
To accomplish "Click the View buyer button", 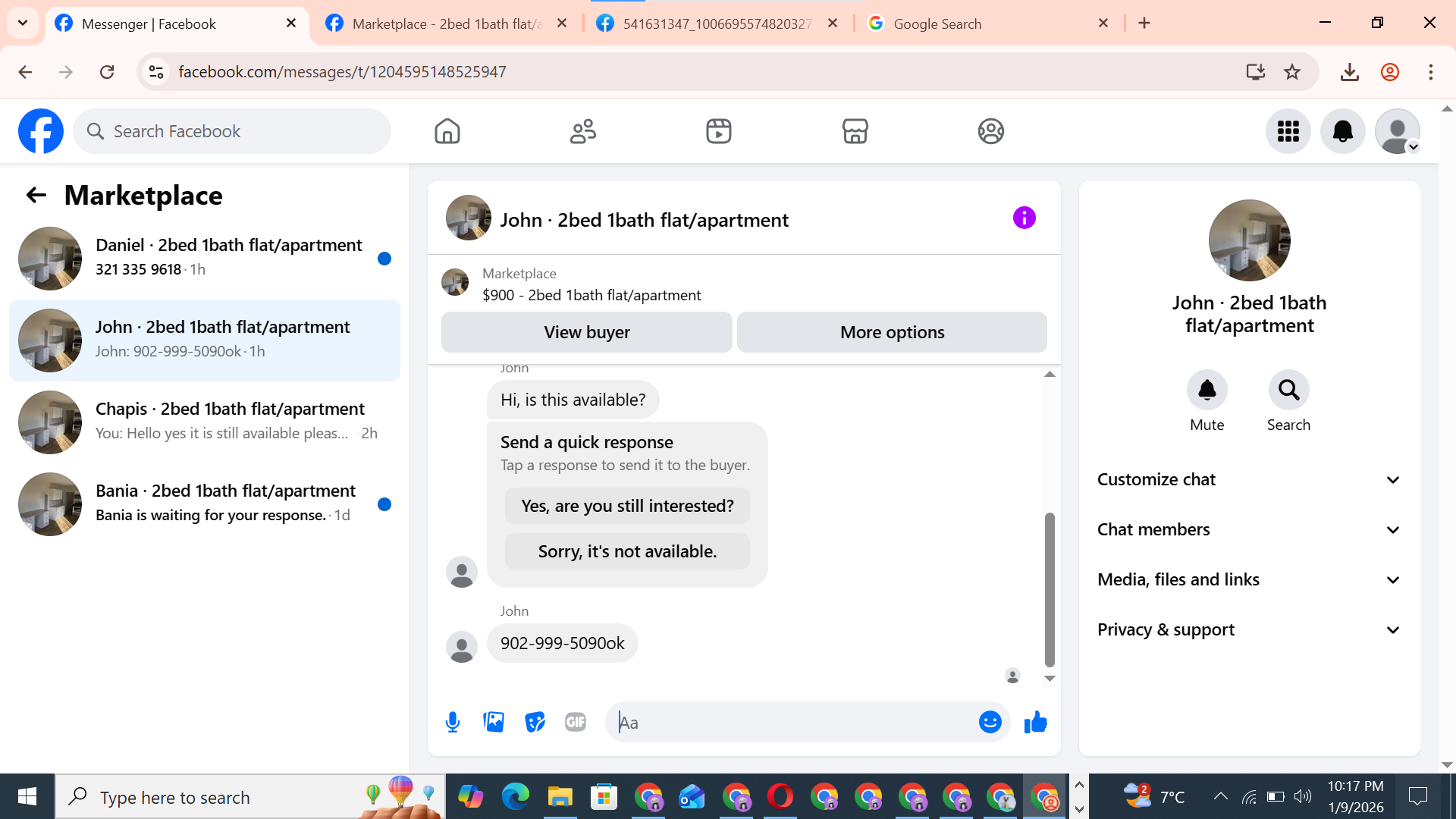I will coord(586,332).
